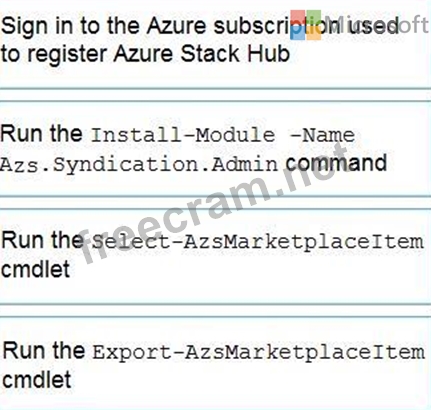This screenshot has width=431, height=410.
Task: Click the blue square of Microsoft logo
Action: [x=297, y=33]
